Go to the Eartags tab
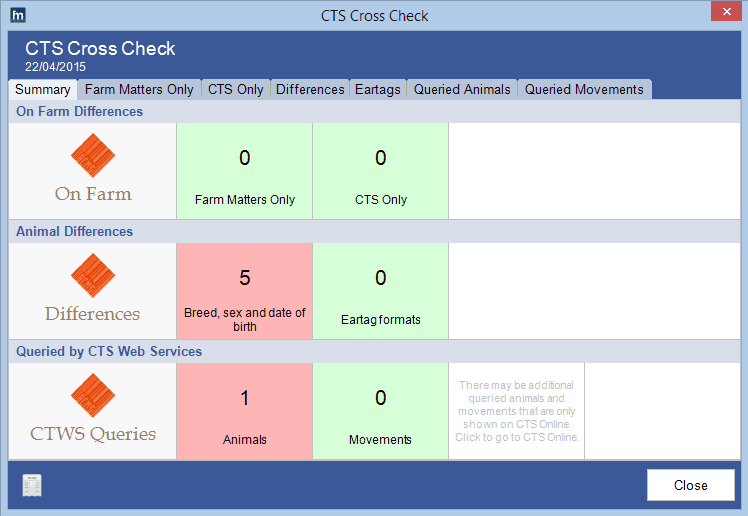 [x=378, y=90]
